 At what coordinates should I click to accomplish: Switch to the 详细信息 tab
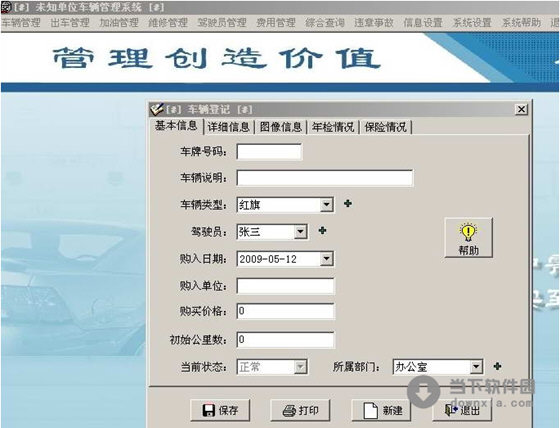tap(229, 127)
